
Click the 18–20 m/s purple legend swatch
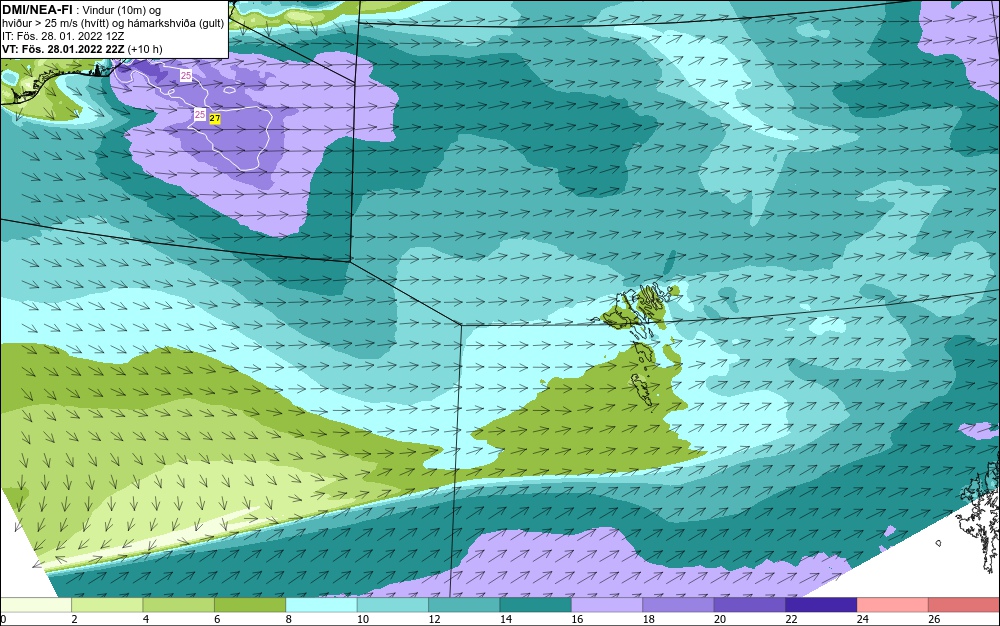point(679,605)
